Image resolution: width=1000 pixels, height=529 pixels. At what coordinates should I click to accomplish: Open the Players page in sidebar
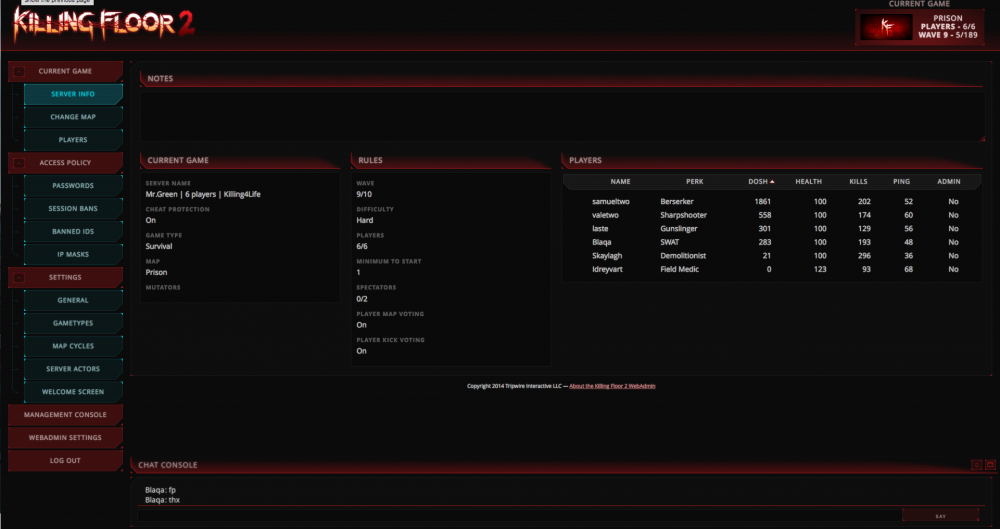73,140
